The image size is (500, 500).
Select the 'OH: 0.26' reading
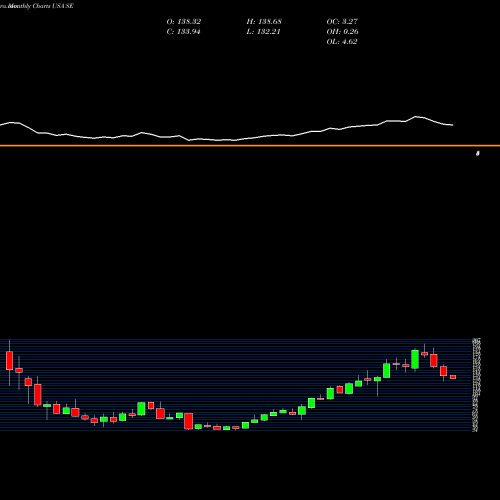[342, 31]
